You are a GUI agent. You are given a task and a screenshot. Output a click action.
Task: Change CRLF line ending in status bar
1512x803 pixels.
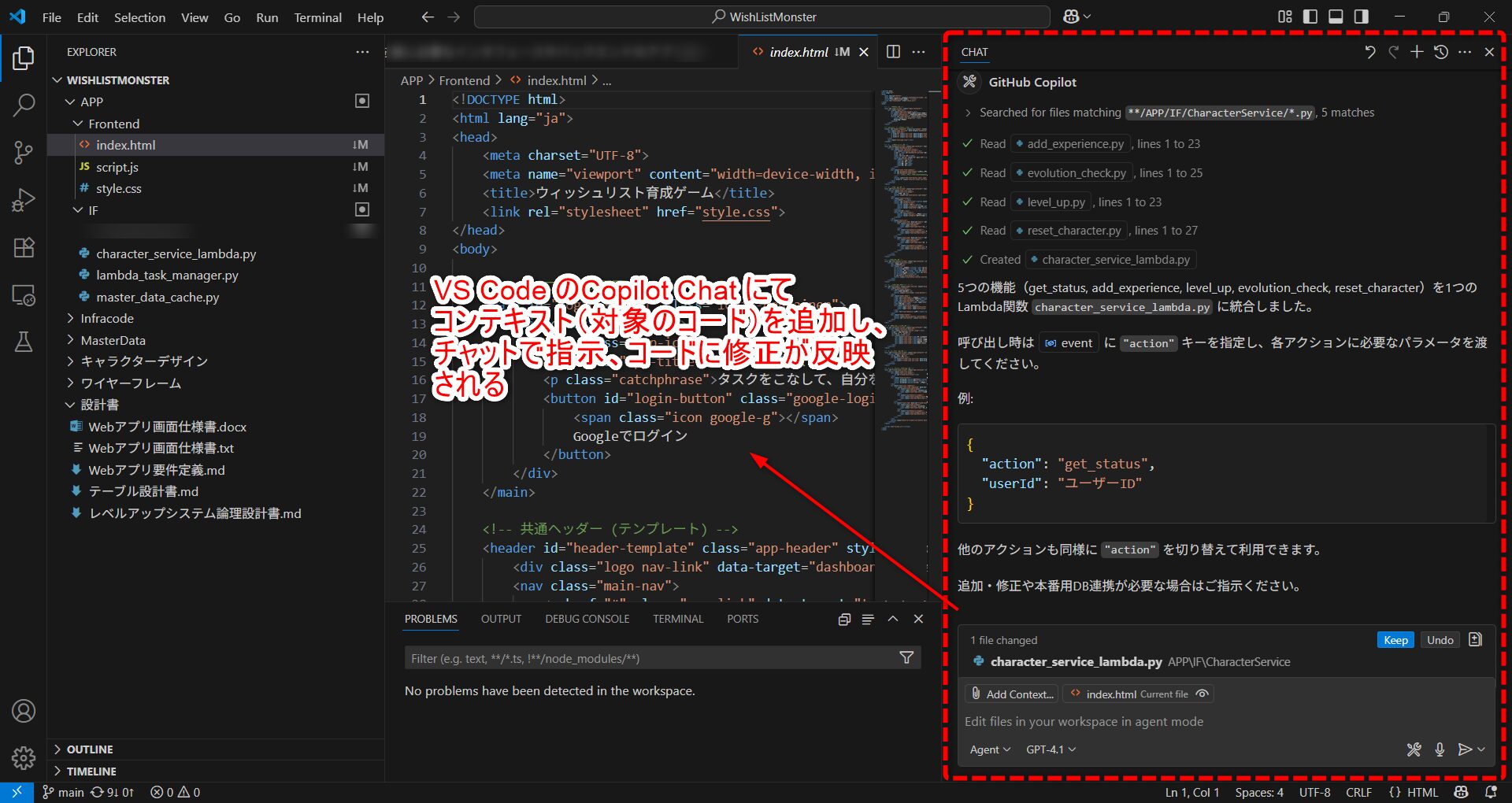point(1358,792)
